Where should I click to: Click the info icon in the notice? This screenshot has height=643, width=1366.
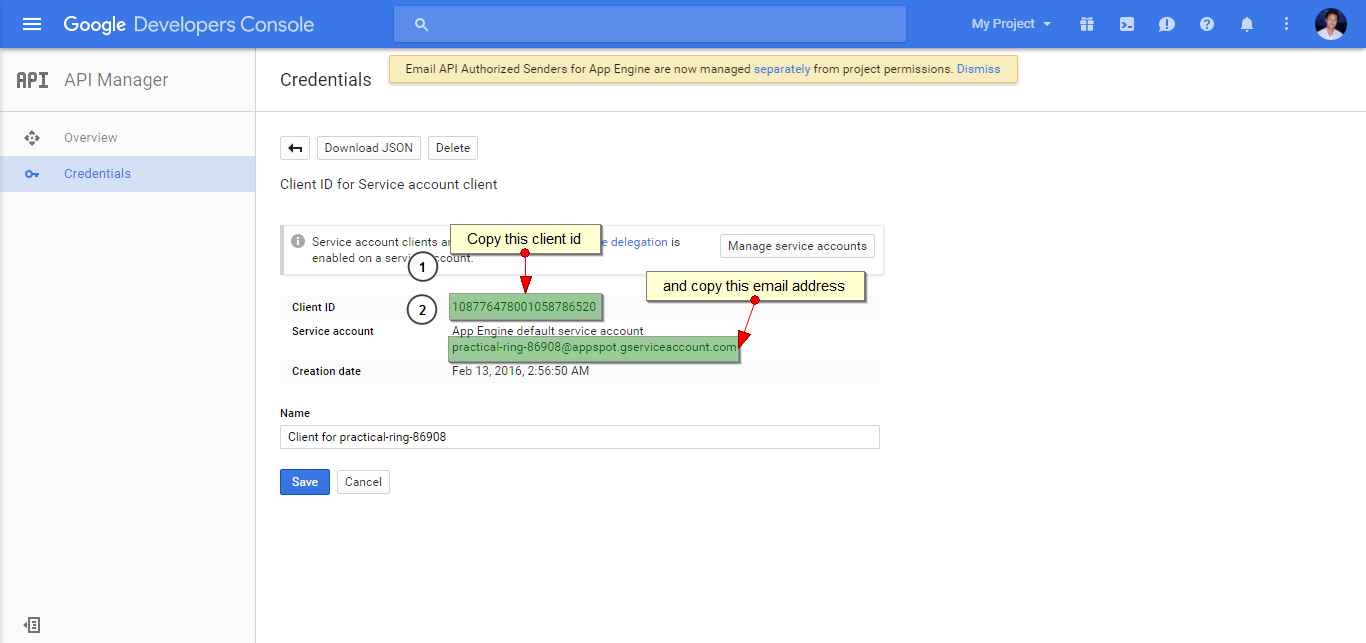point(298,241)
